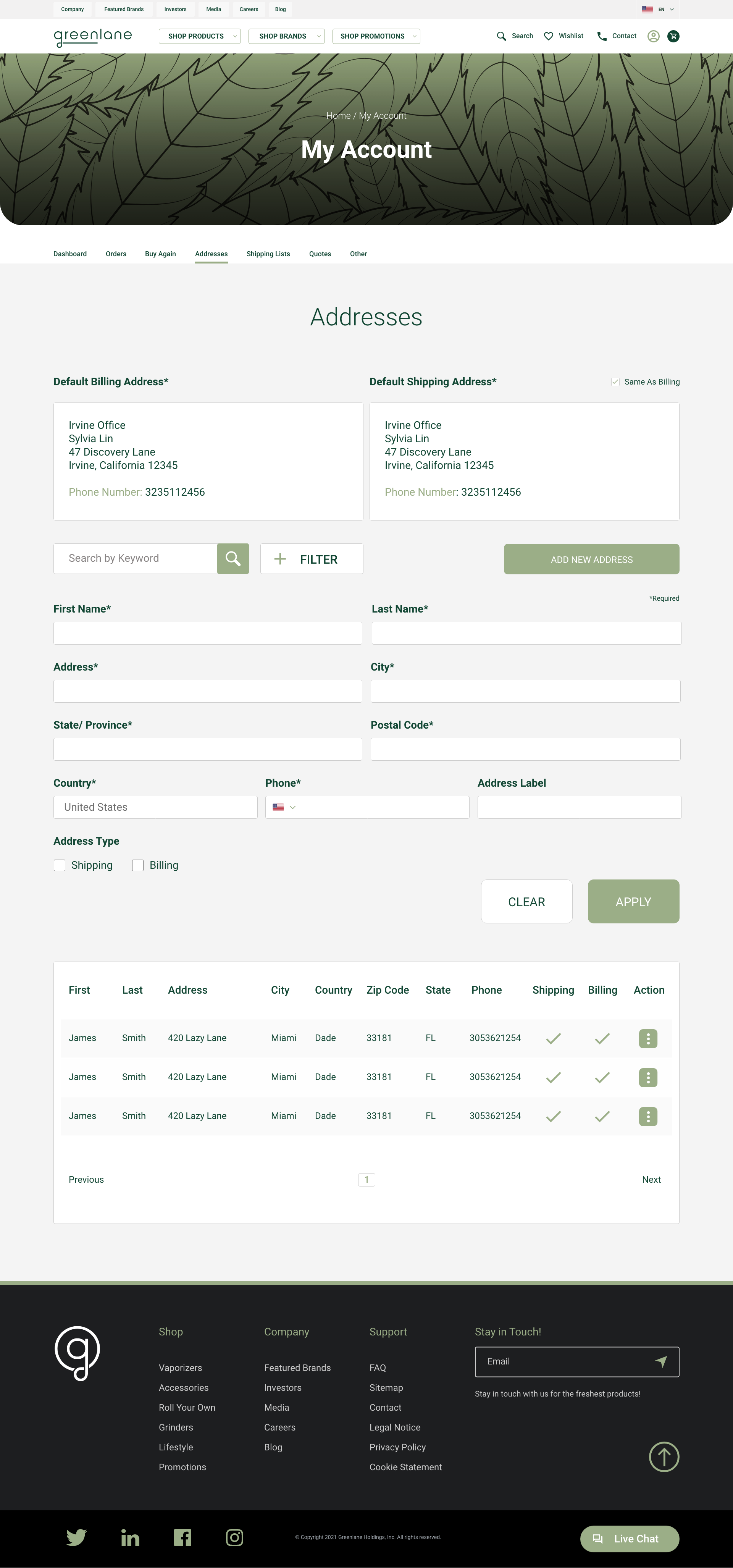Click the Address Label input field
This screenshot has height=1568, width=733.
coord(579,807)
